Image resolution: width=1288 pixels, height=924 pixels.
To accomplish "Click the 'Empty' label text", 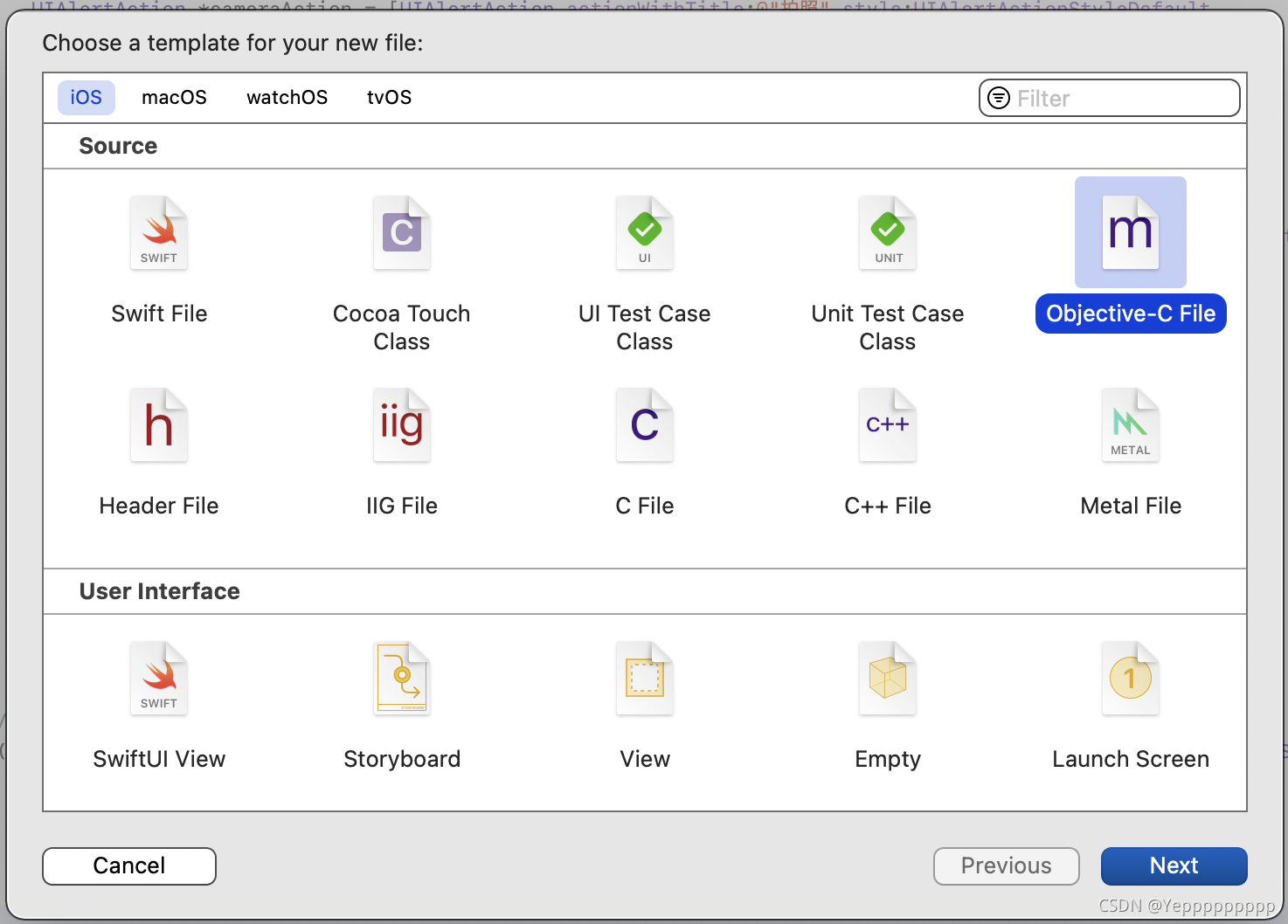I will 888,759.
